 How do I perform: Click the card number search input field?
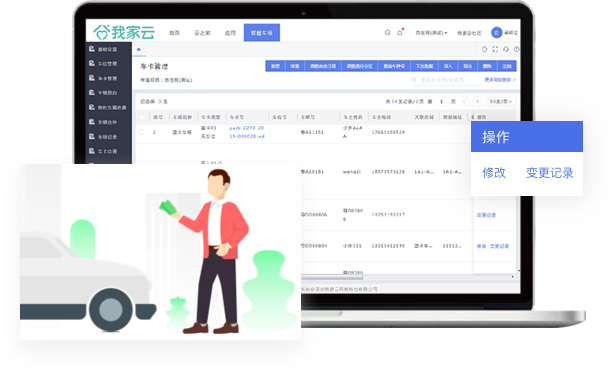445,80
